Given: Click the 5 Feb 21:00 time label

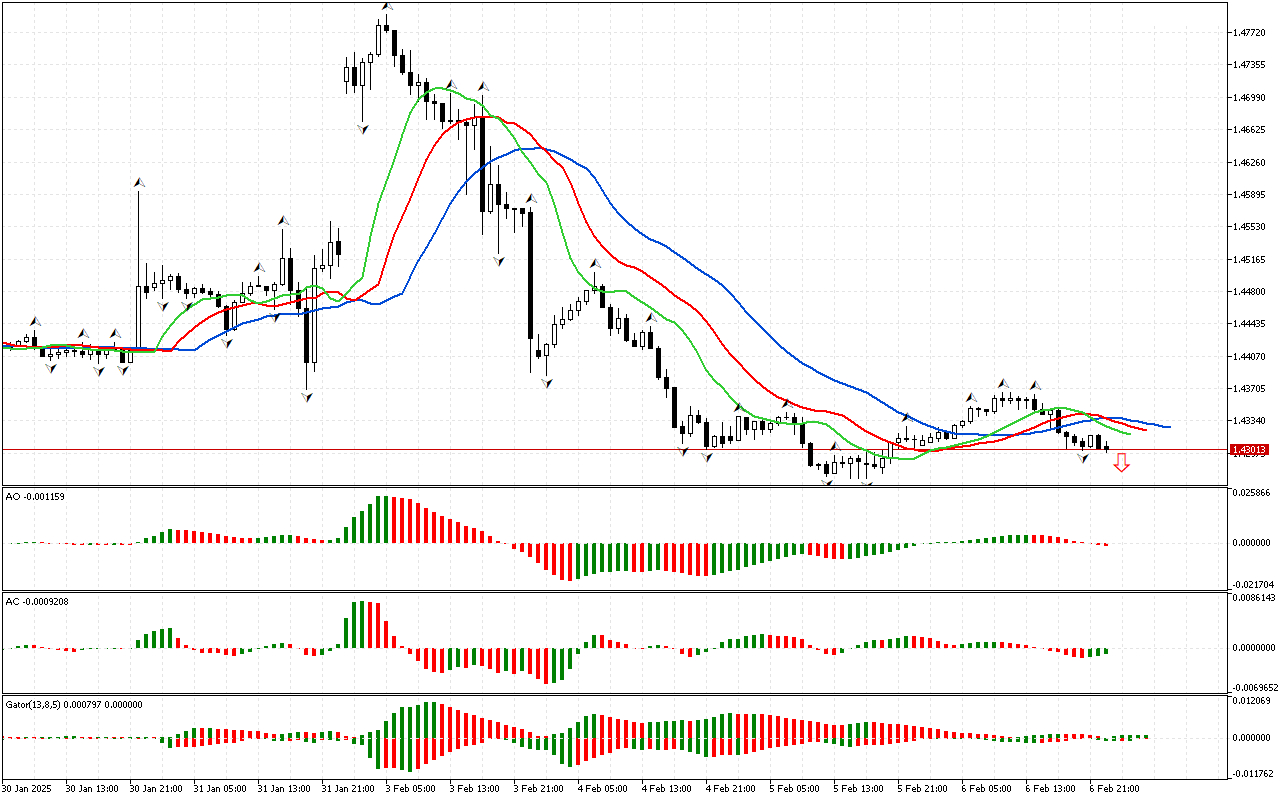Looking at the screenshot, I should coord(923,789).
